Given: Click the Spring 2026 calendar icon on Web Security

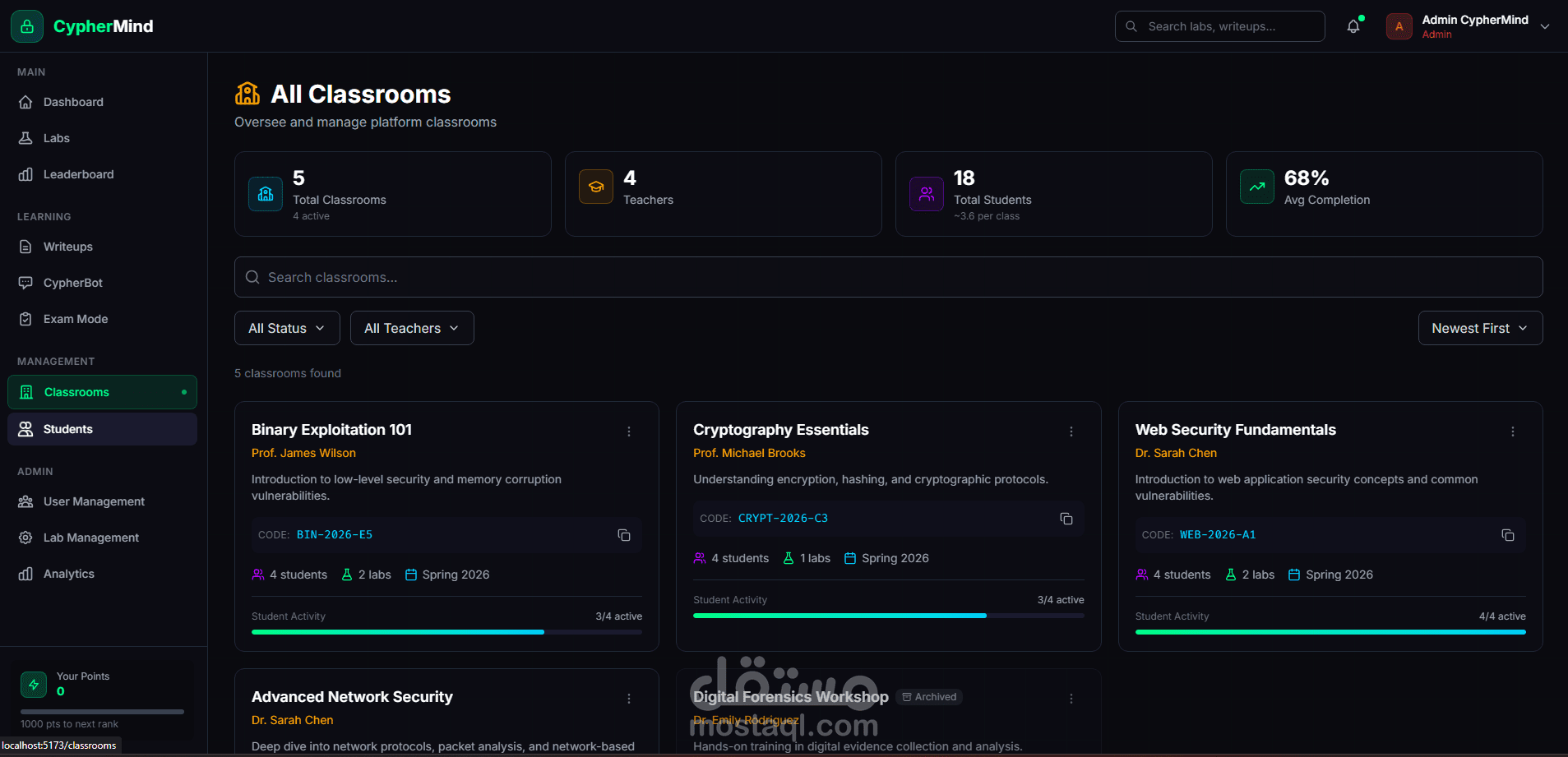Looking at the screenshot, I should pos(1294,575).
